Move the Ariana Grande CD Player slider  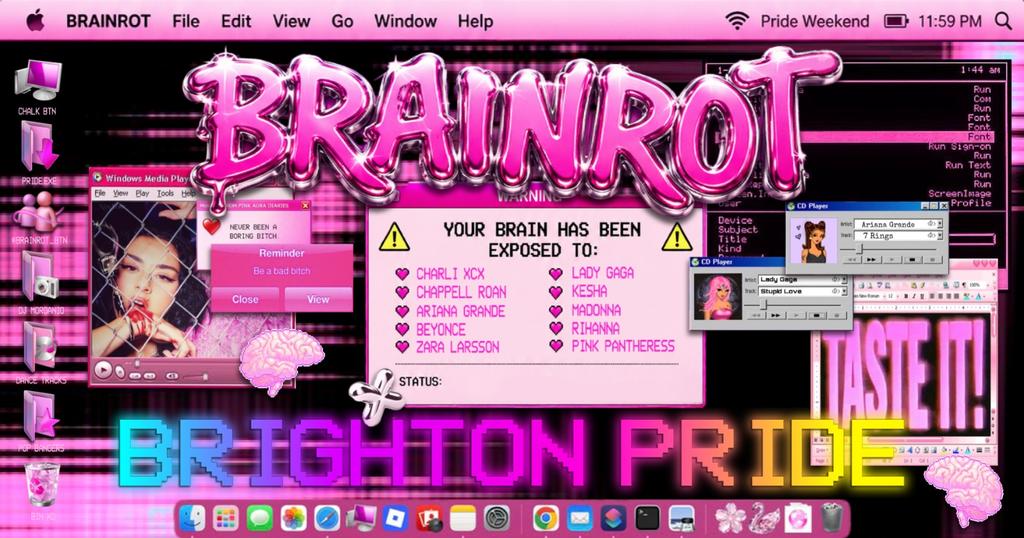pos(860,249)
